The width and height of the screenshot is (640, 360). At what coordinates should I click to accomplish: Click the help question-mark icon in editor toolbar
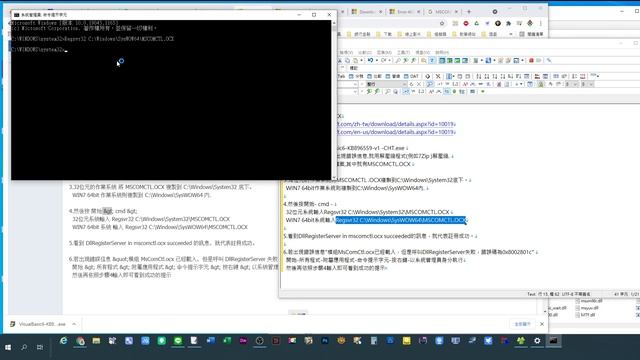coord(432,60)
